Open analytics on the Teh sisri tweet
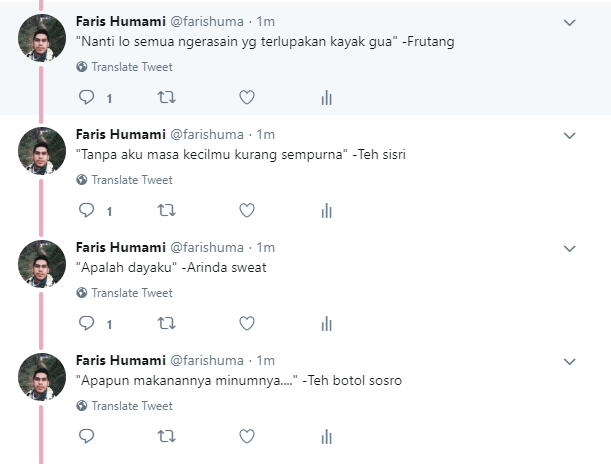This screenshot has width=611, height=464. [326, 211]
